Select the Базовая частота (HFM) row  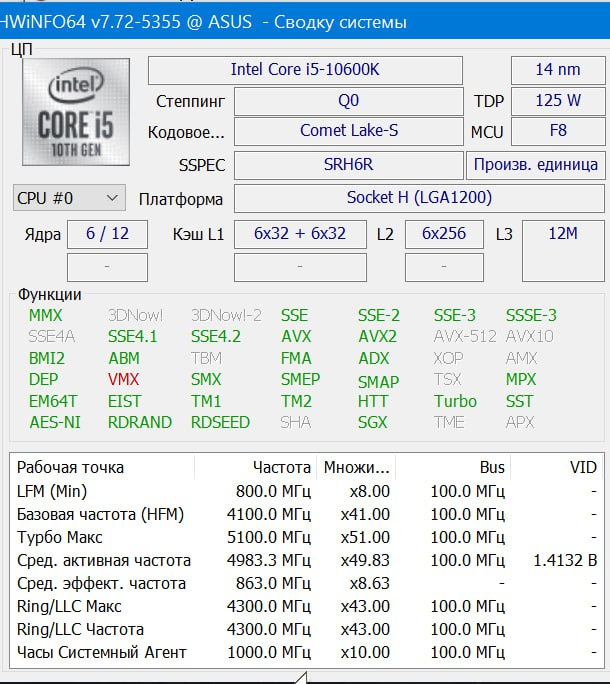point(307,515)
